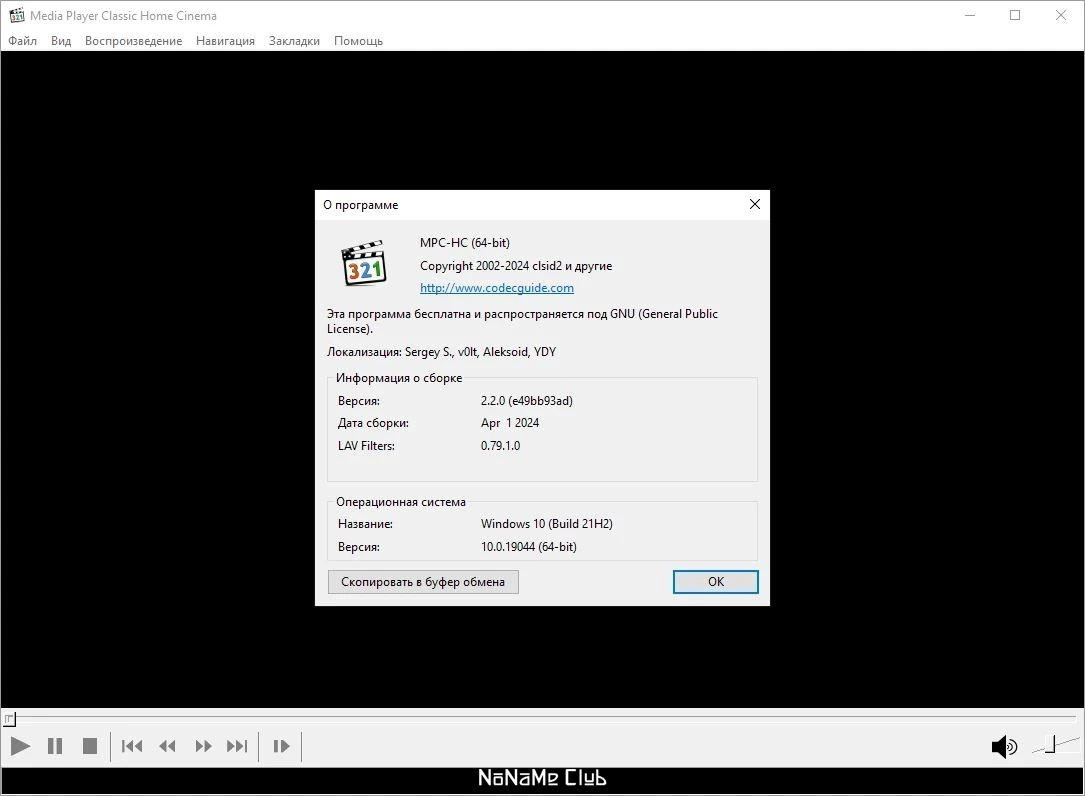Open the Навигация menu
Image resolution: width=1085 pixels, height=796 pixels.
click(x=225, y=41)
